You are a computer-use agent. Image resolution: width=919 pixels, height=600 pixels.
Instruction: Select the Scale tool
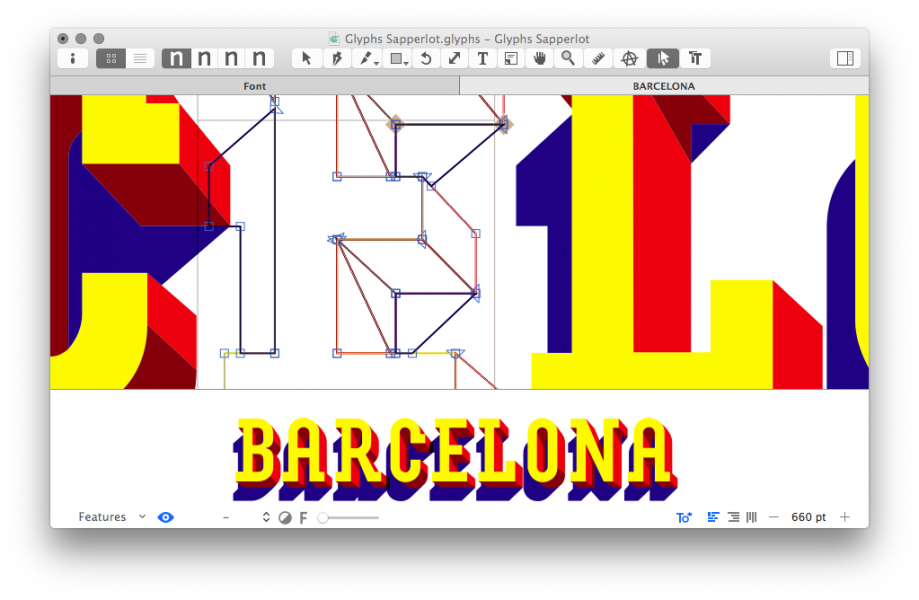[x=454, y=59]
